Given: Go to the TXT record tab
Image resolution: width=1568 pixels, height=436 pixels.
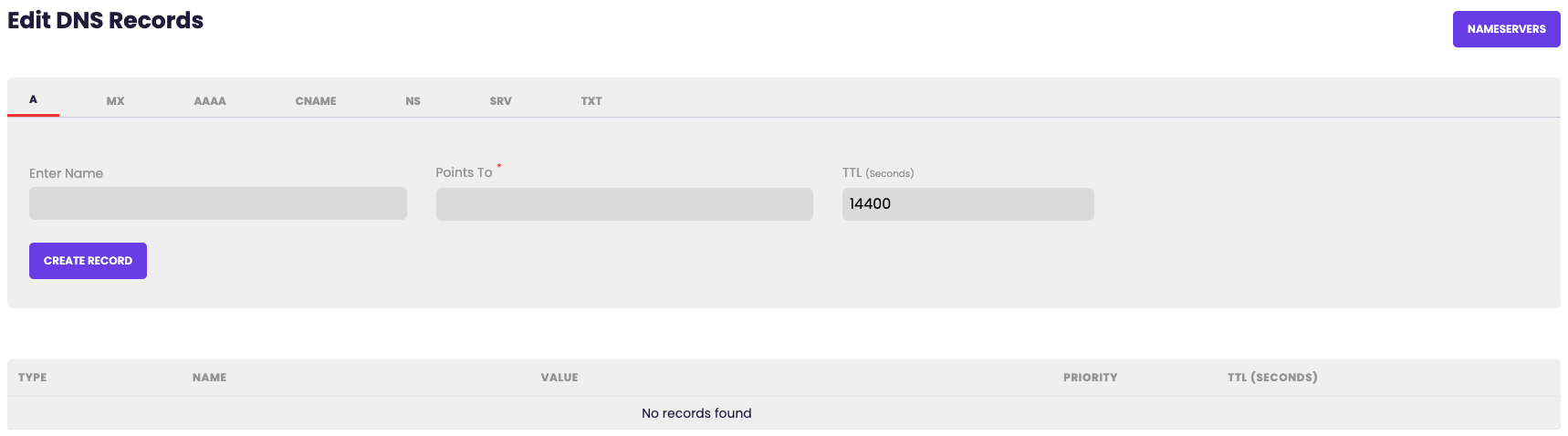Looking at the screenshot, I should point(591,101).
